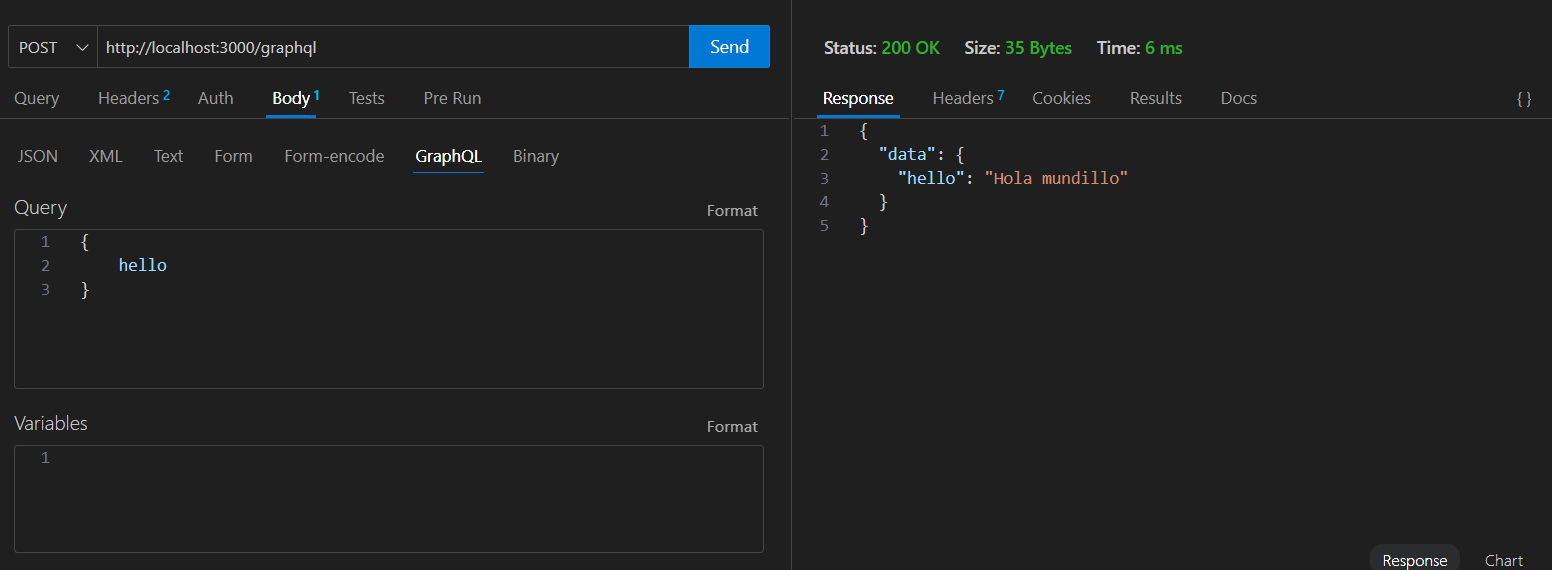View the Cookies tab
Viewport: 1552px width, 570px height.
coord(1061,98)
